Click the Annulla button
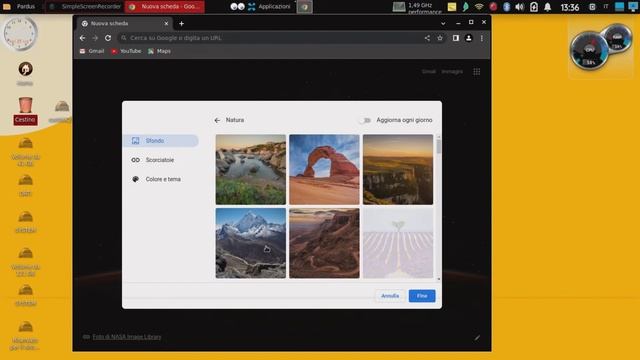This screenshot has width=640, height=360. point(390,296)
